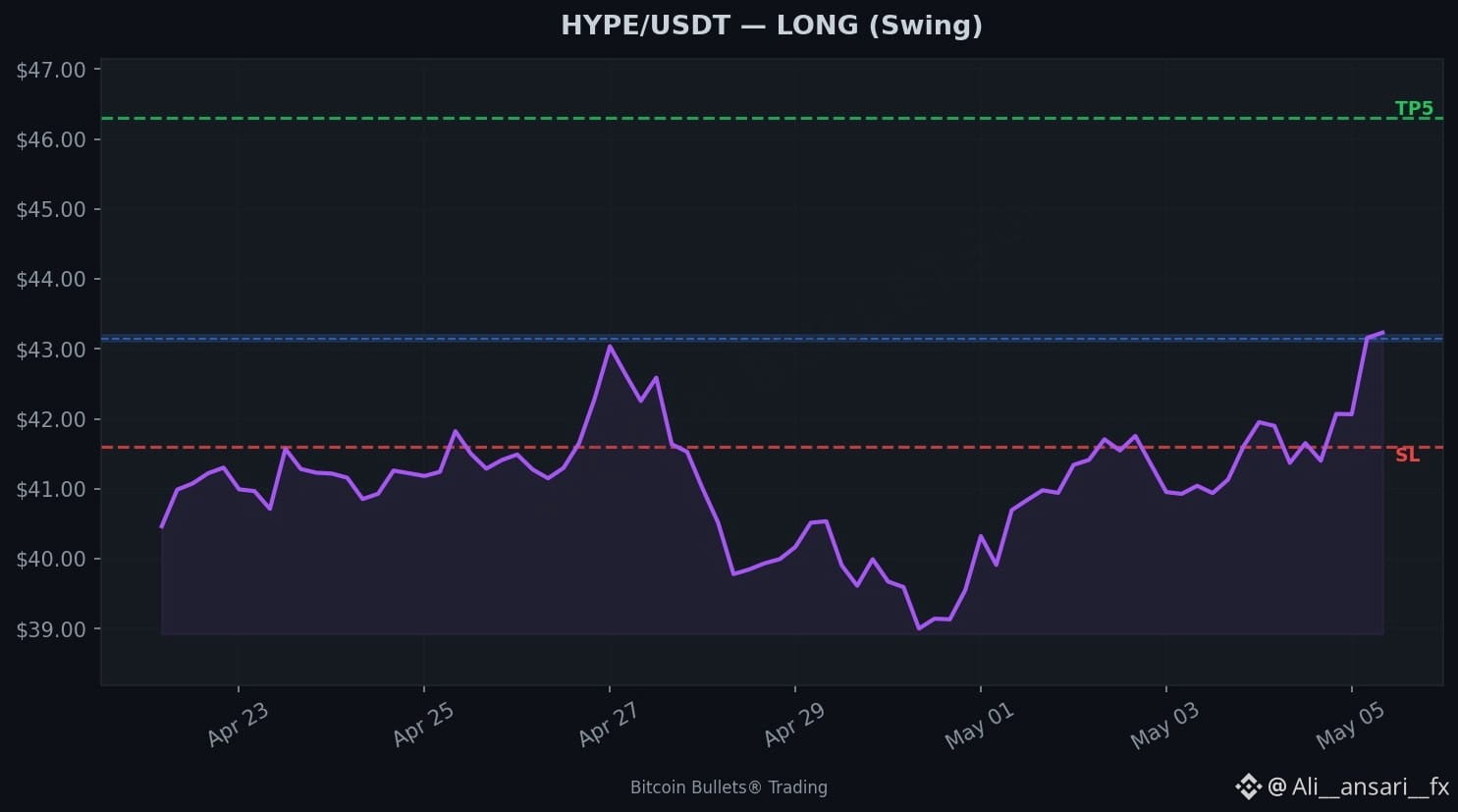This screenshot has height=812, width=1458.
Task: Select the "May 05" date label
Action: tap(1350, 727)
